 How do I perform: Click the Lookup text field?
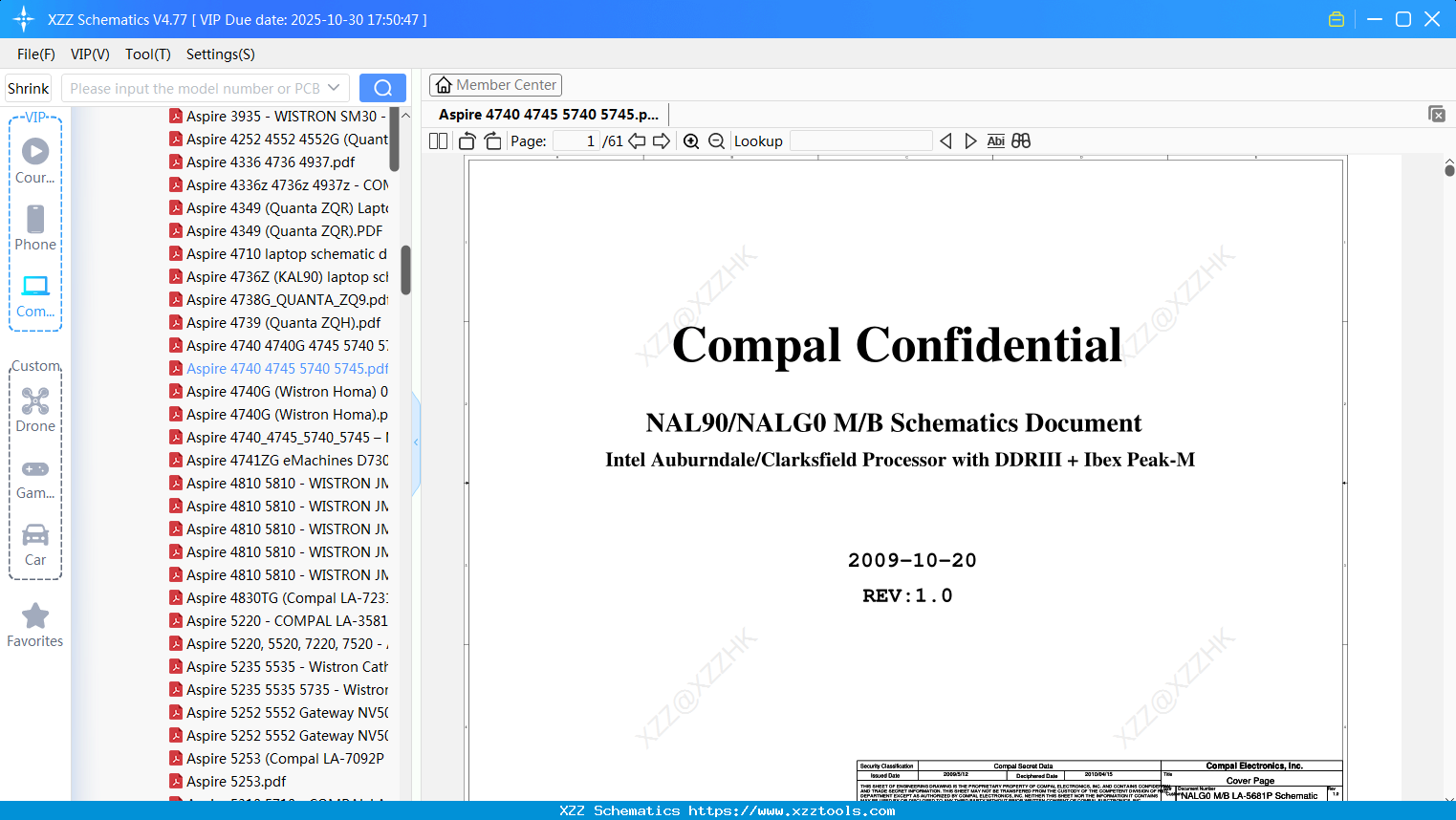tap(861, 141)
